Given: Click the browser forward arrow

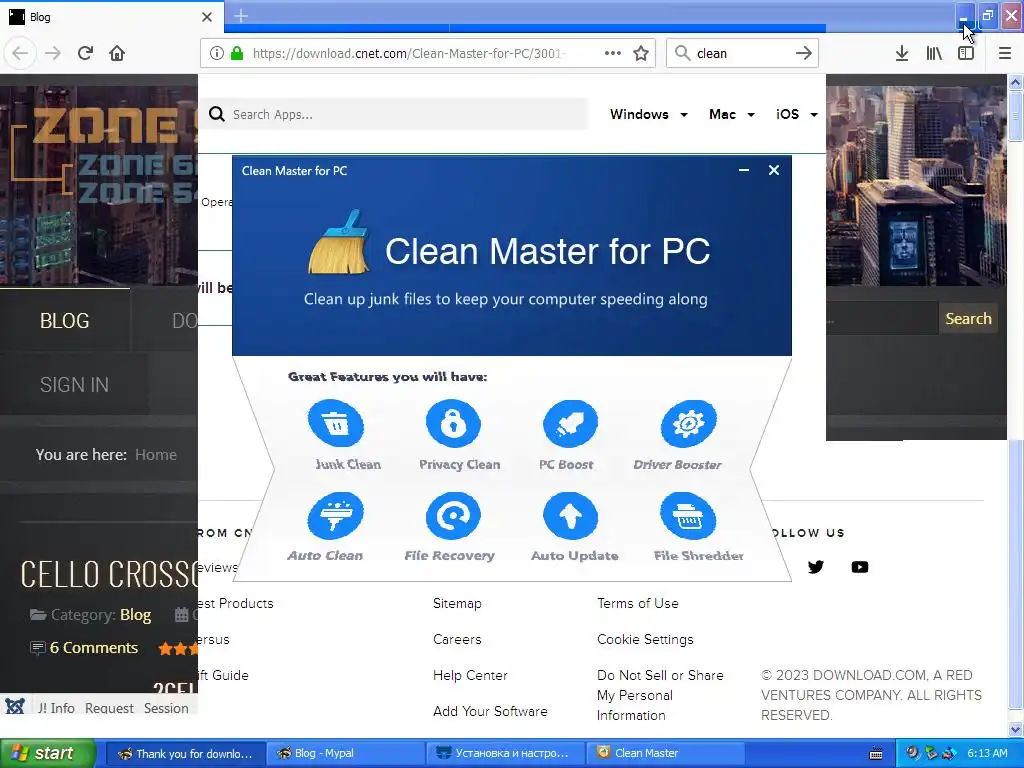Looking at the screenshot, I should point(53,53).
